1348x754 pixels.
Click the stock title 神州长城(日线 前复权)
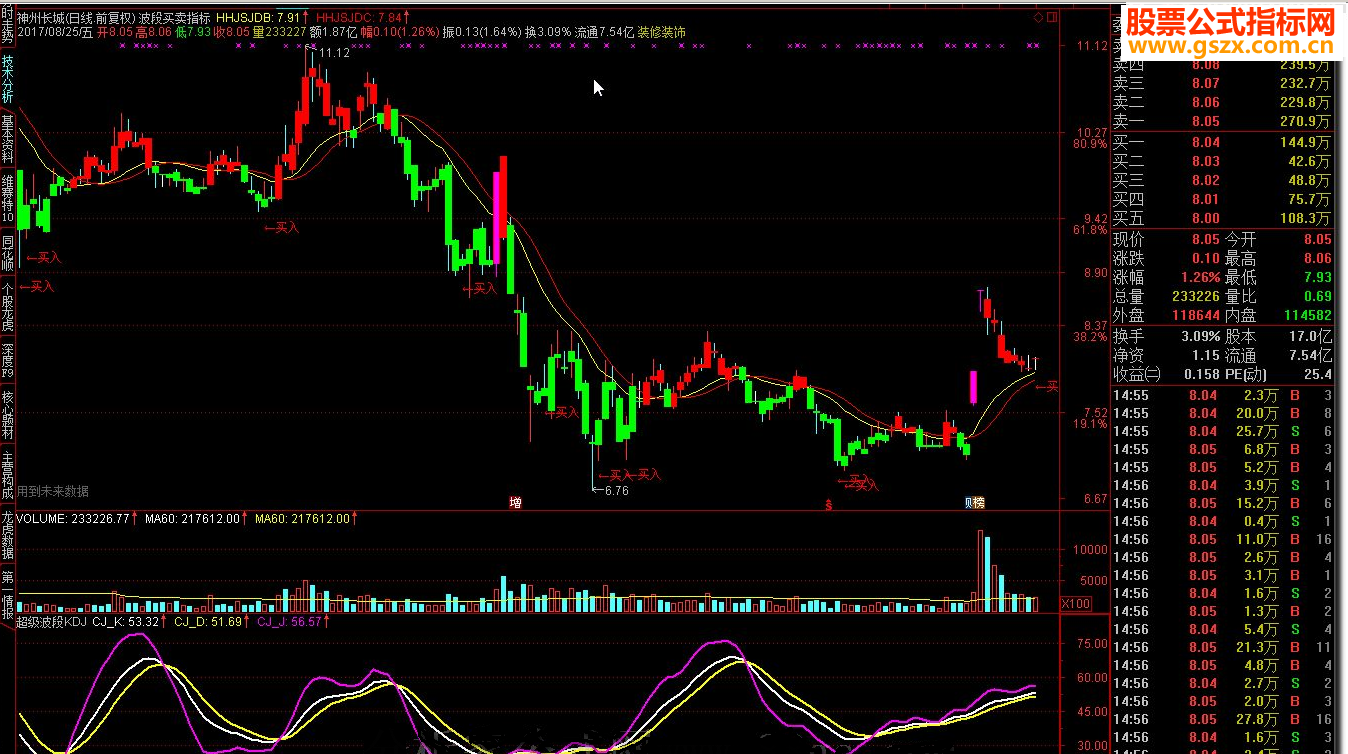[76, 18]
